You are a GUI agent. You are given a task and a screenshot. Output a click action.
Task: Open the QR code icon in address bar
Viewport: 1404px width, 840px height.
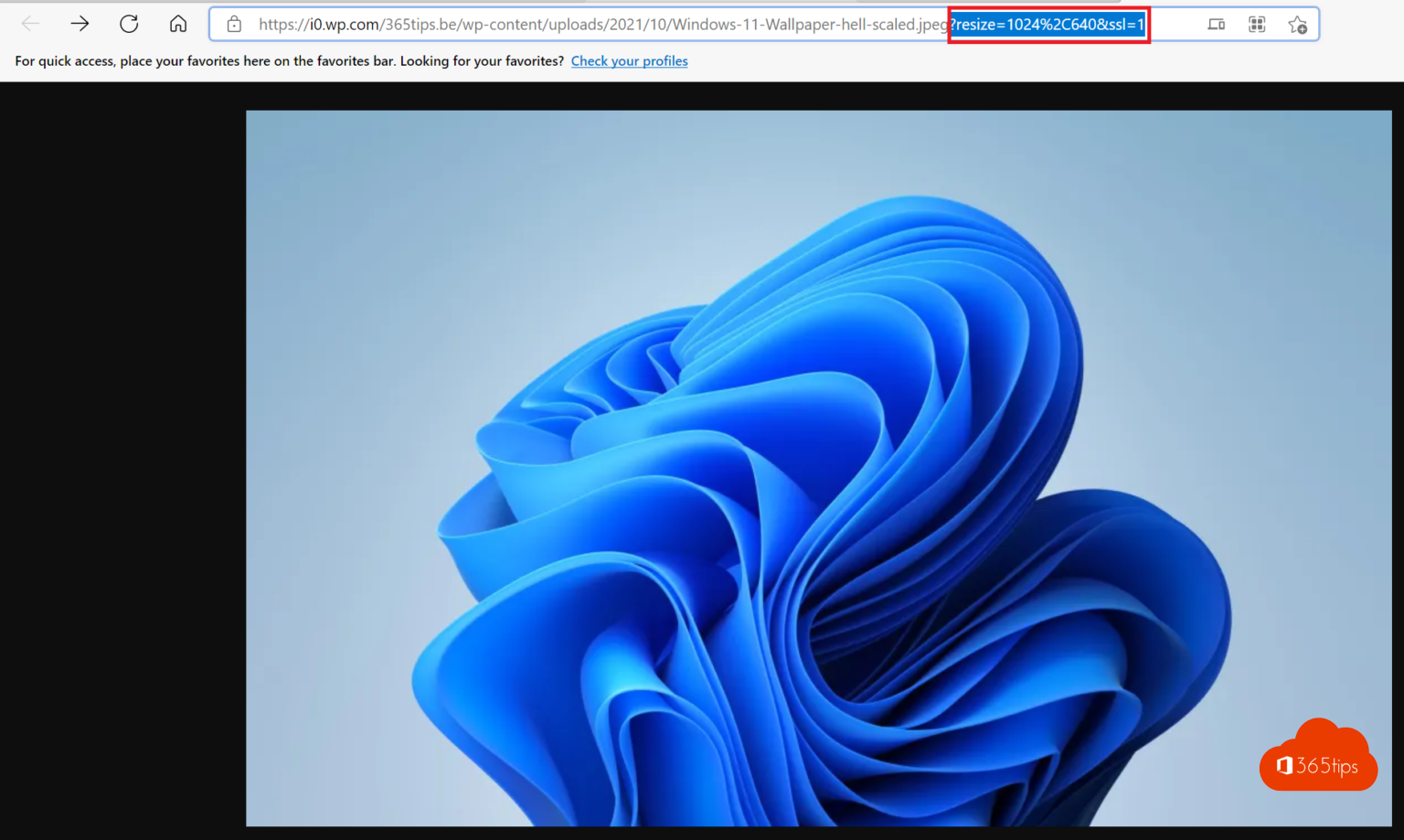tap(1257, 25)
